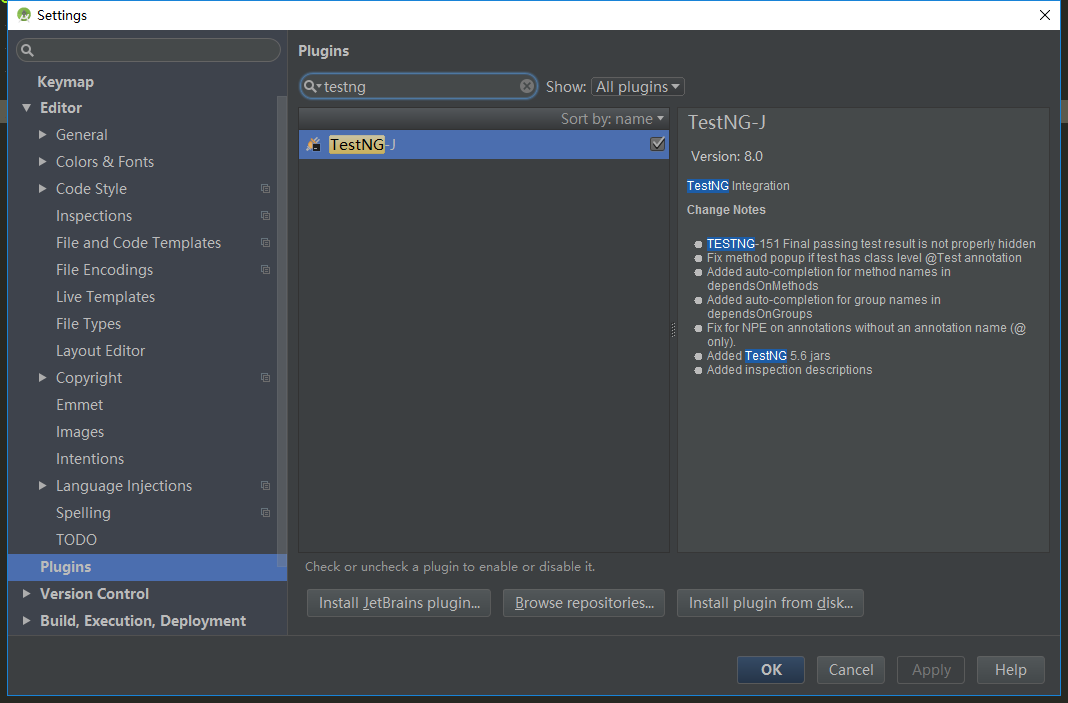Click the Android Studio Settings title icon

[24, 14]
